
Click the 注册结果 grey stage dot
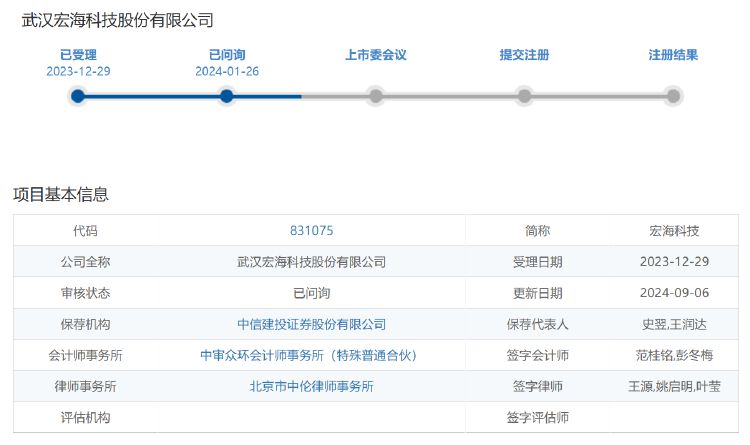click(x=673, y=96)
